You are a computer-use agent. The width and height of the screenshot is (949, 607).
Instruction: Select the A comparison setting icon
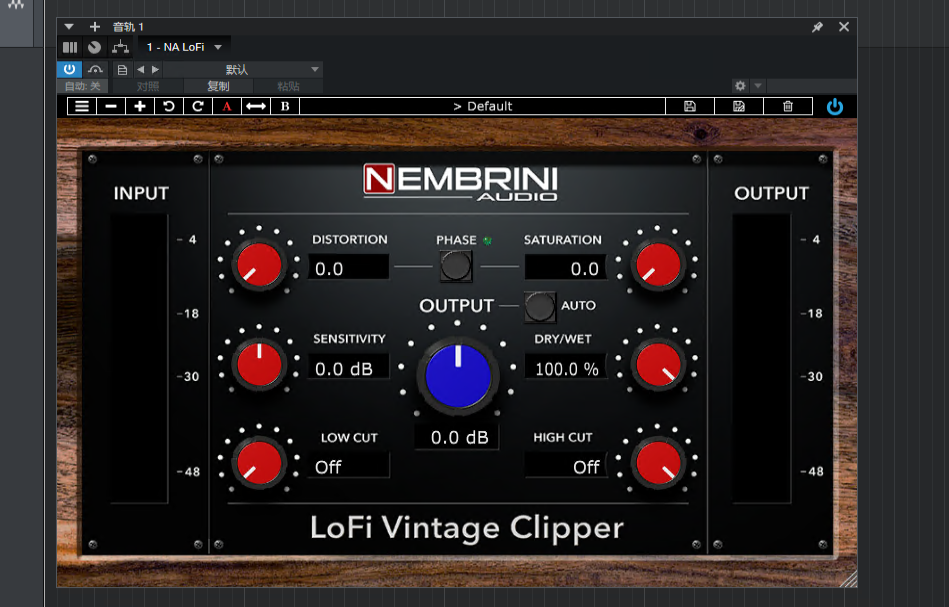pyautogui.click(x=225, y=106)
